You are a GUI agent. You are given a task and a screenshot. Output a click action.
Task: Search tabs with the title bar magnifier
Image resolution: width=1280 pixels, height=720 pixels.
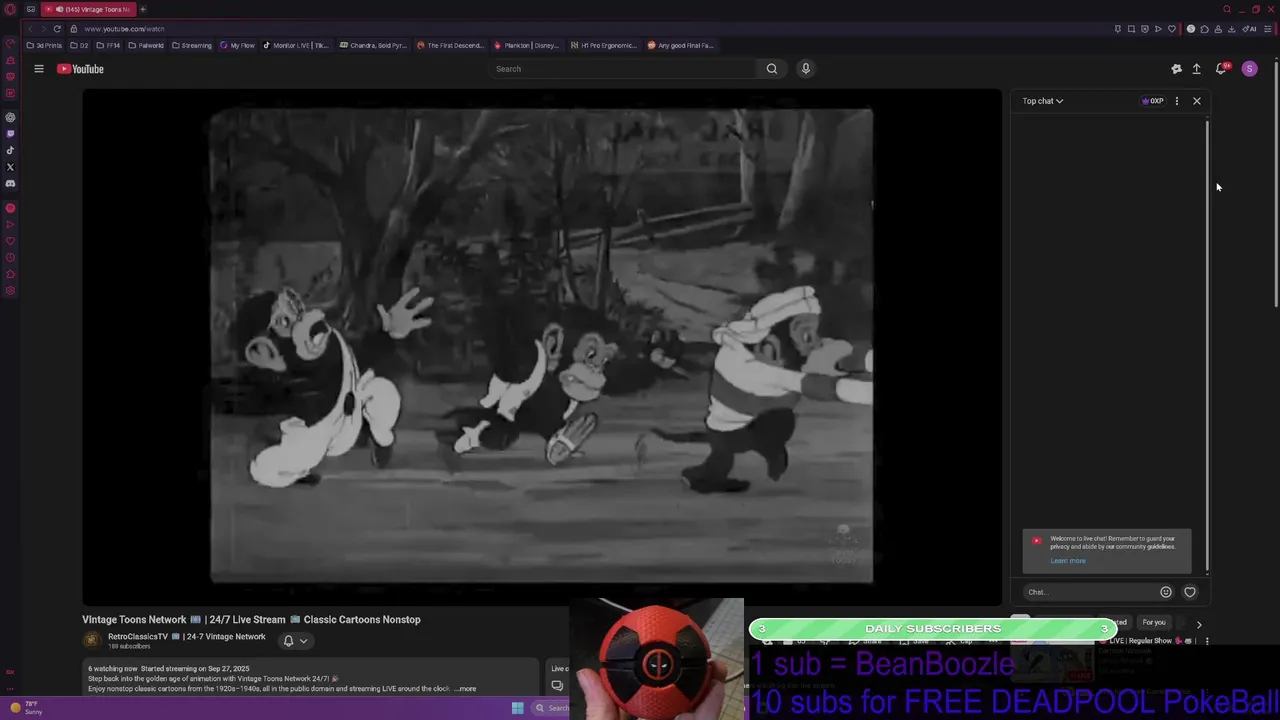point(1226,9)
